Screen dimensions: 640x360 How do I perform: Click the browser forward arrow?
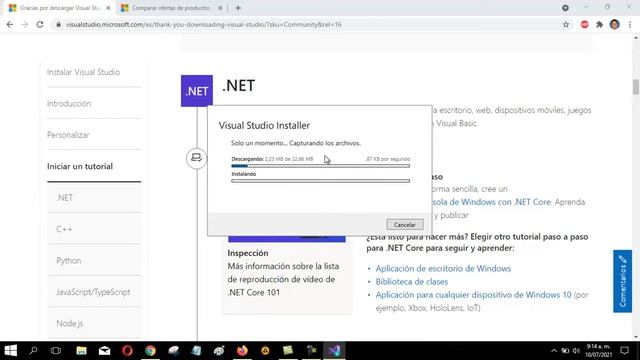tap(24, 24)
